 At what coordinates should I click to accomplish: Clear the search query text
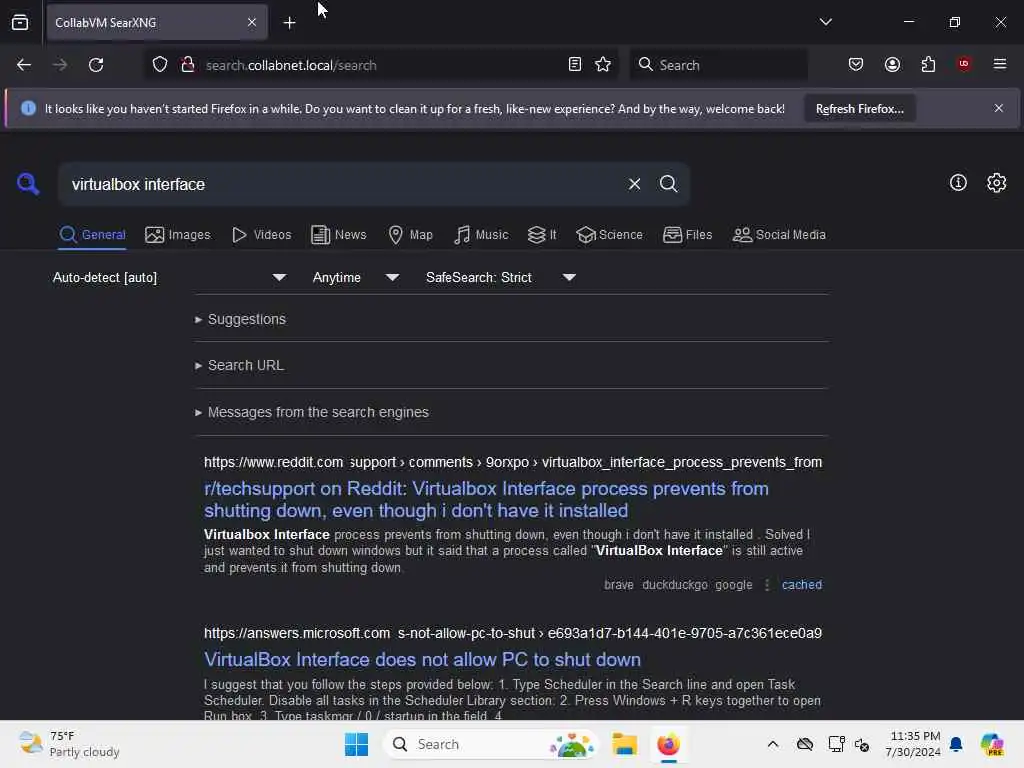[x=634, y=184]
